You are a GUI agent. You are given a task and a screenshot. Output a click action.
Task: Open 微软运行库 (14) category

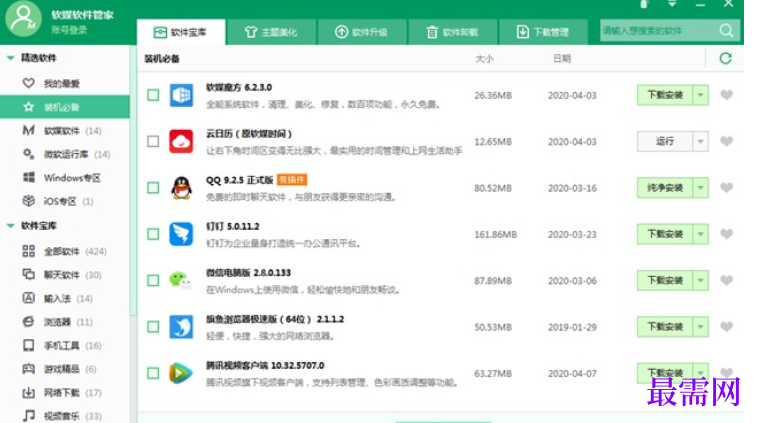pos(65,154)
